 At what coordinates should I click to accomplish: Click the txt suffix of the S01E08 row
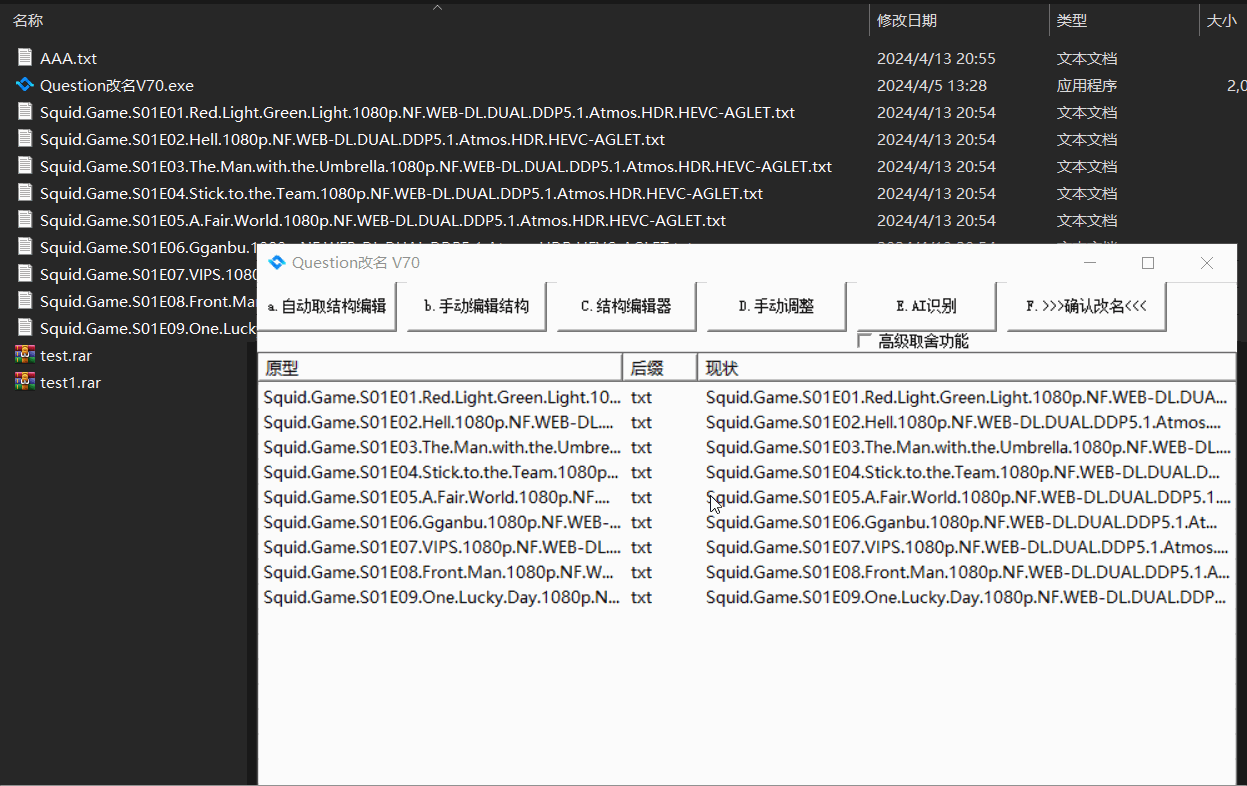(641, 572)
